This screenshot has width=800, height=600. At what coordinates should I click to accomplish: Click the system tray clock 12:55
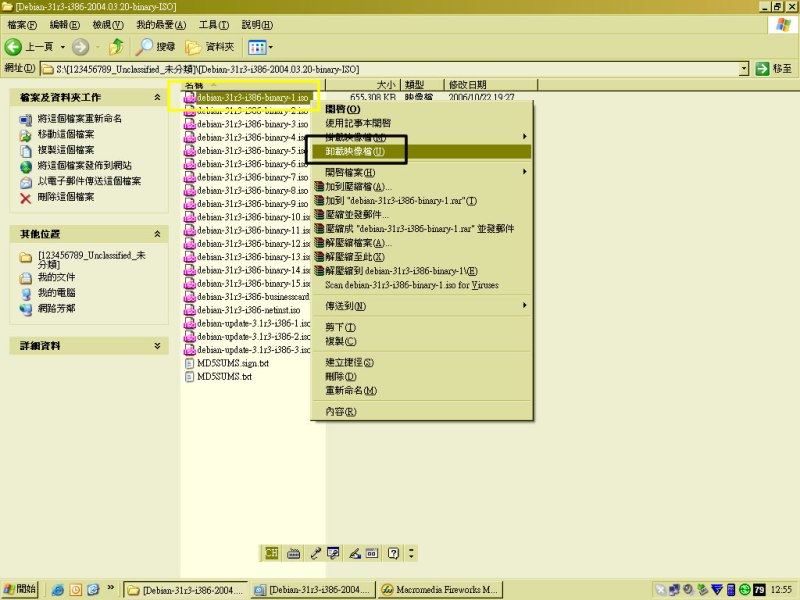pos(781,590)
